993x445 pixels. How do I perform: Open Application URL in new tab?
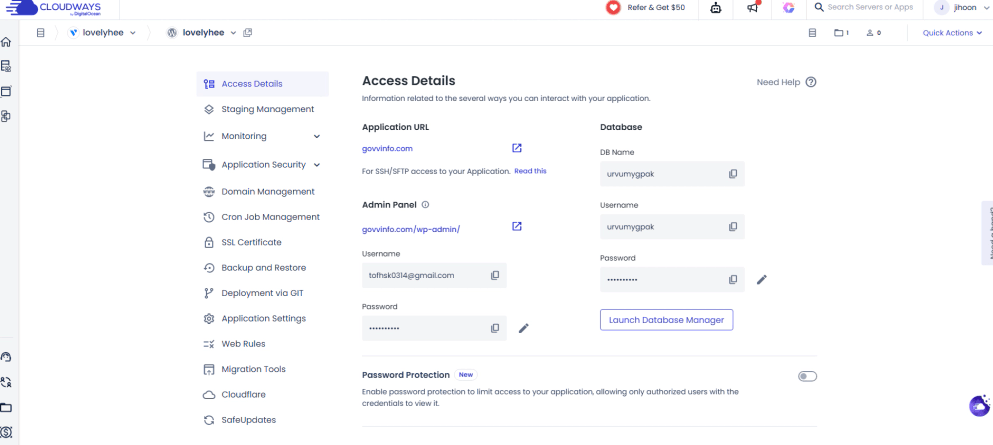coord(517,148)
